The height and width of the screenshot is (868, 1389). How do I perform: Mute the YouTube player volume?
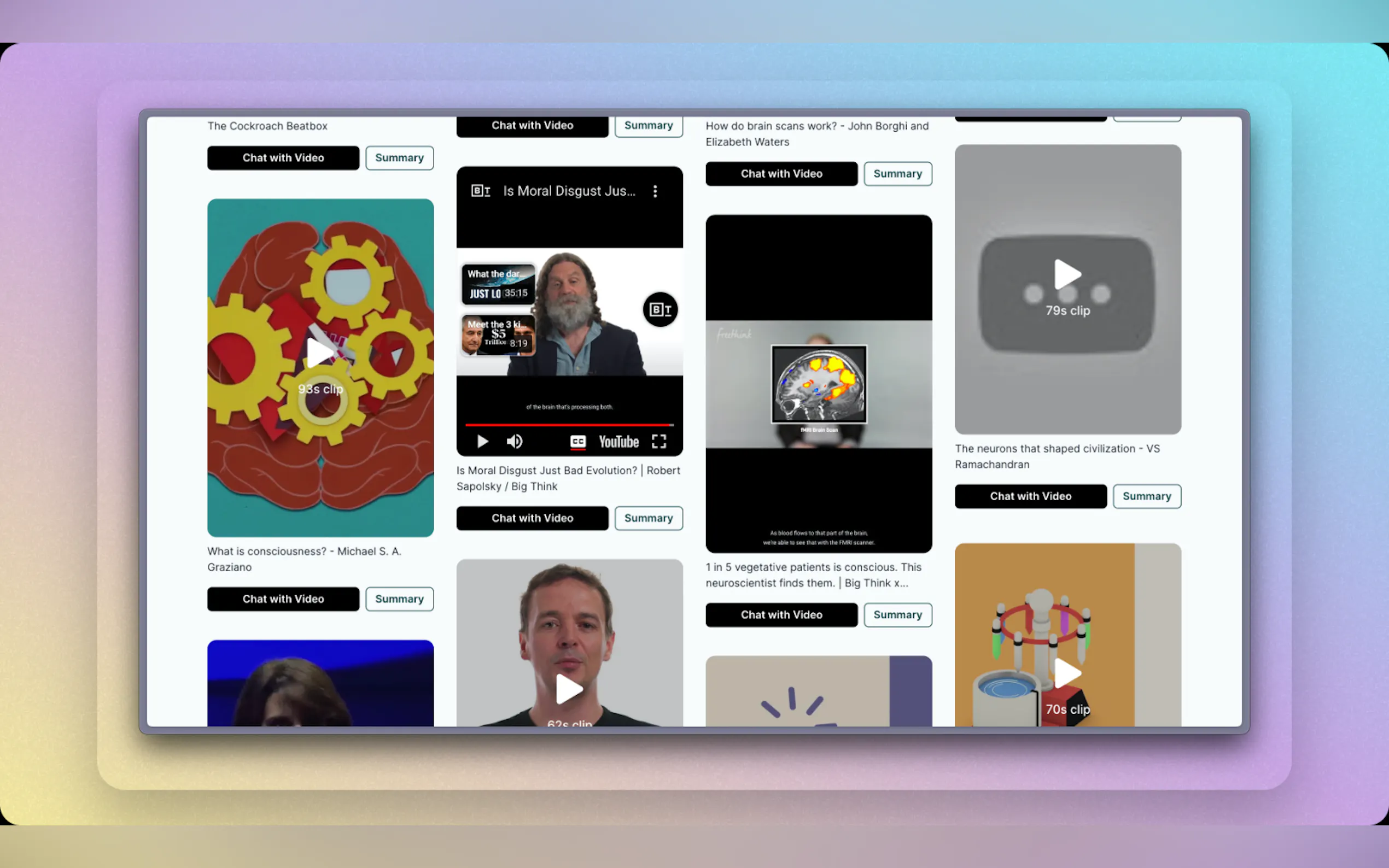514,442
